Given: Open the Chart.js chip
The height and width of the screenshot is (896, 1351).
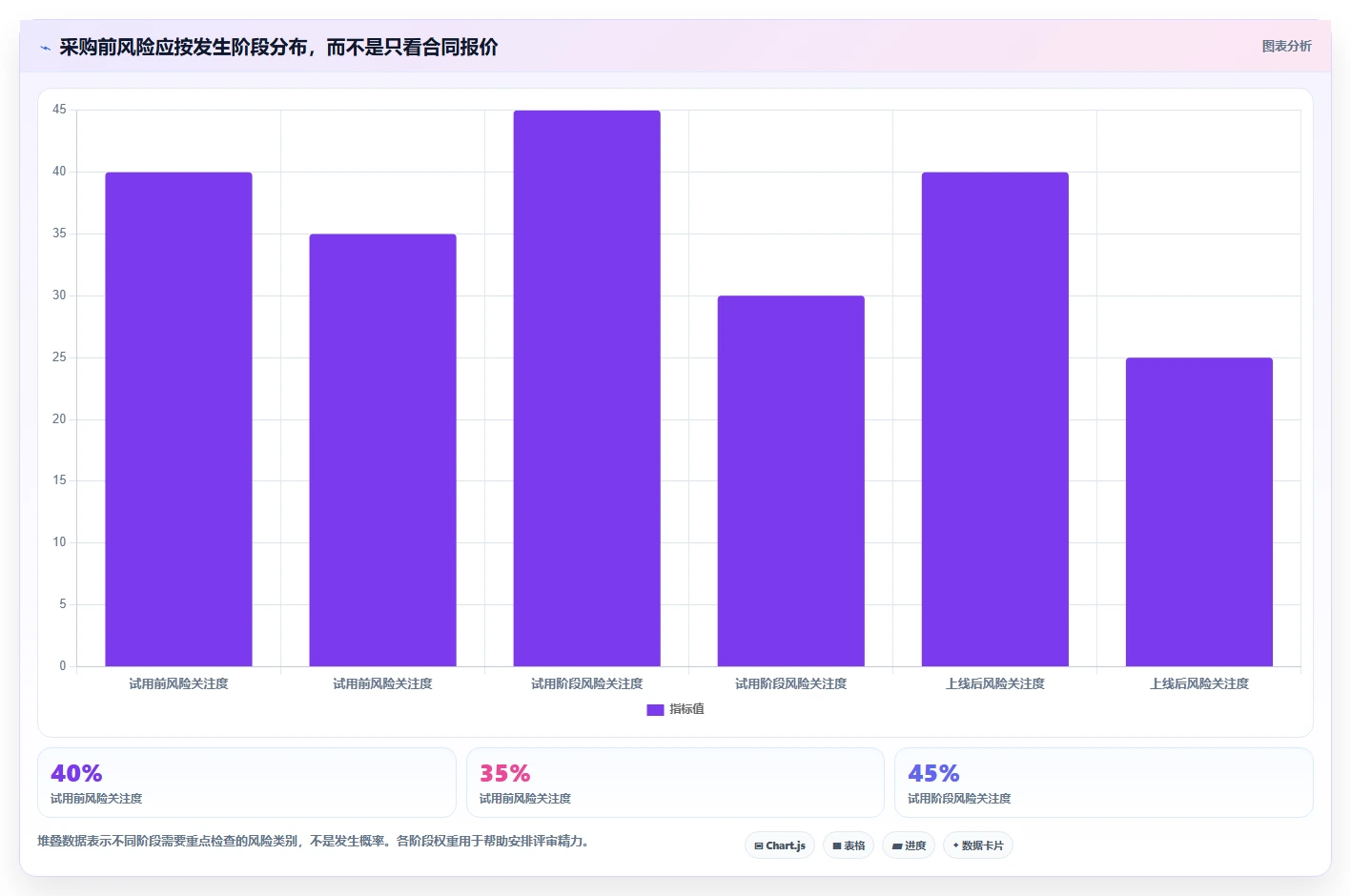Looking at the screenshot, I should tap(780, 845).
